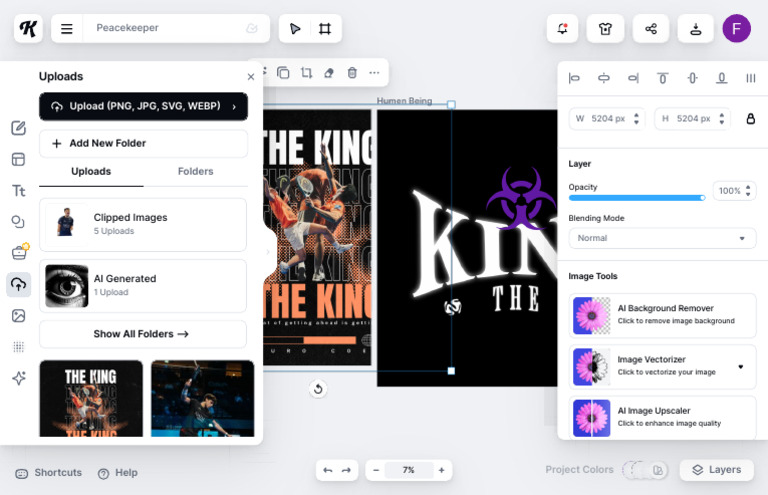
Task: Open the AI sparkle sidebar icon
Action: (x=19, y=378)
